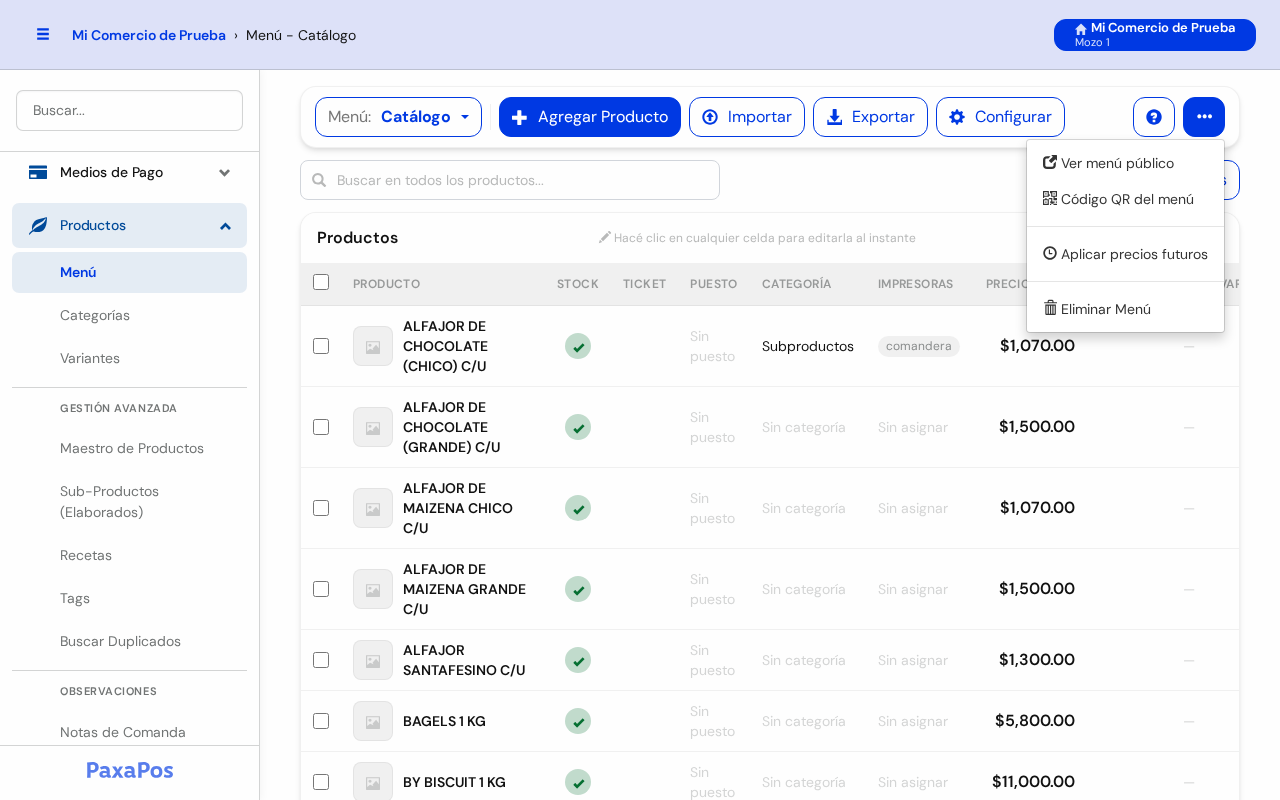Screen dimensions: 1280x800
Task: Open Configurar settings button
Action: pos(1000,117)
